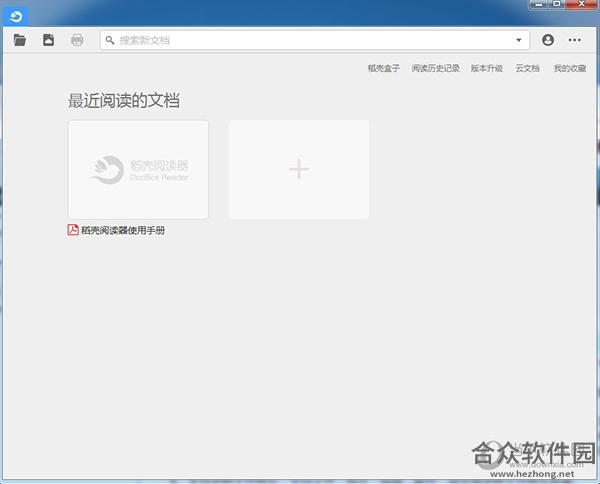
Task: Click the print icon in toolbar
Action: click(x=77, y=40)
